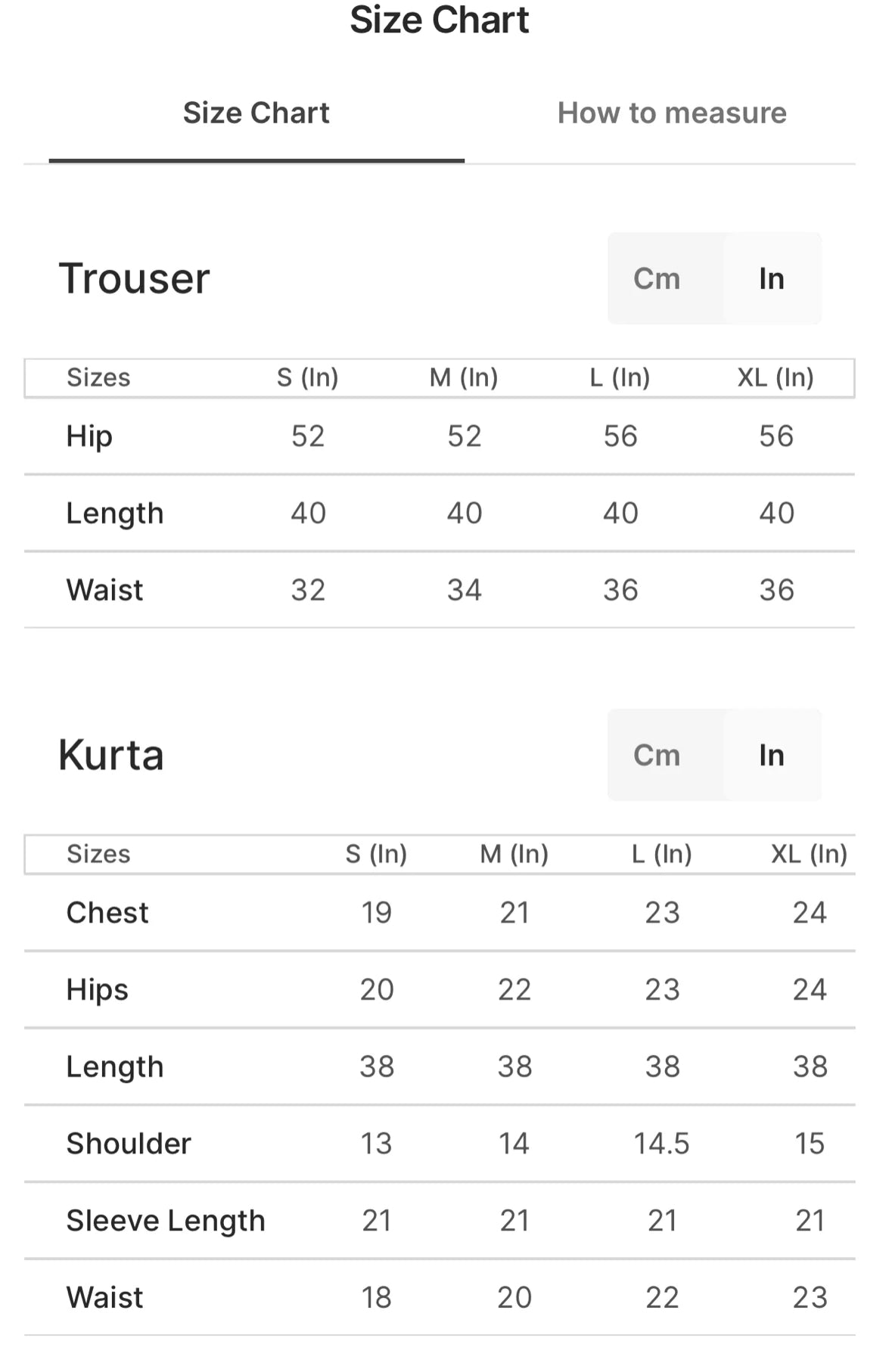Select the Sleeve Length row label
Viewport: 889px width, 1372px height.
click(x=166, y=1221)
